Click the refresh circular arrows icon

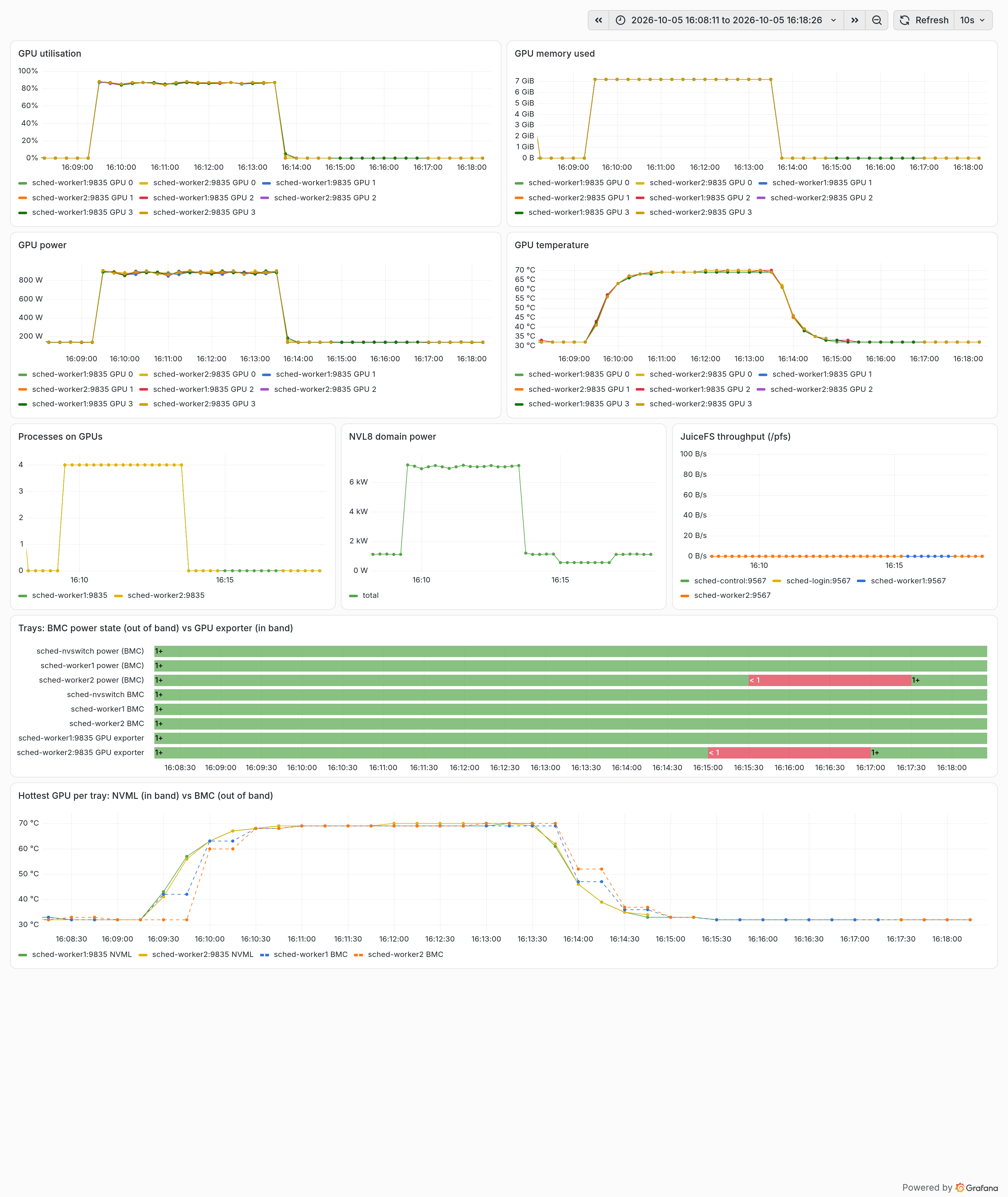click(x=905, y=20)
